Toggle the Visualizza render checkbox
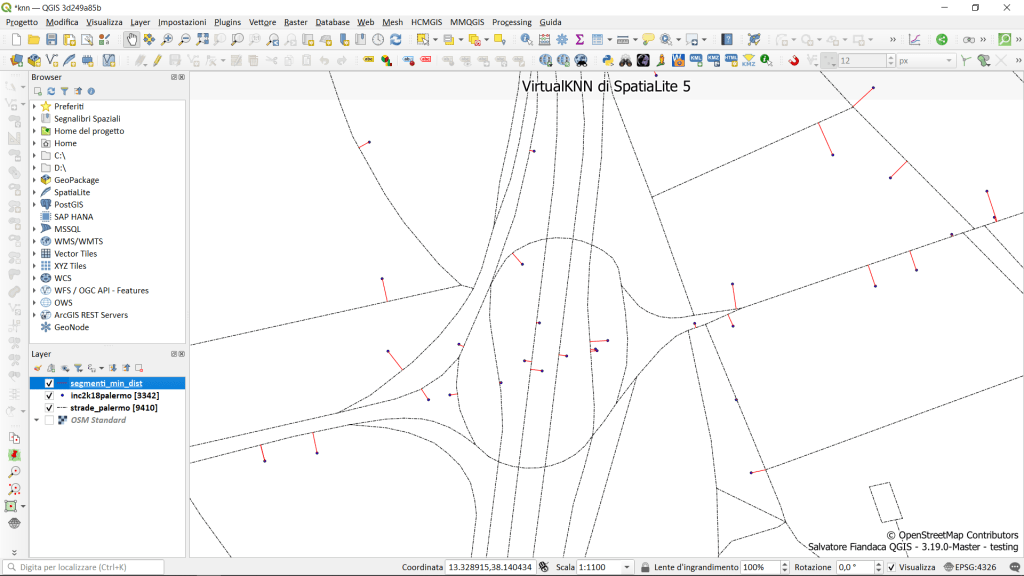 [x=891, y=567]
